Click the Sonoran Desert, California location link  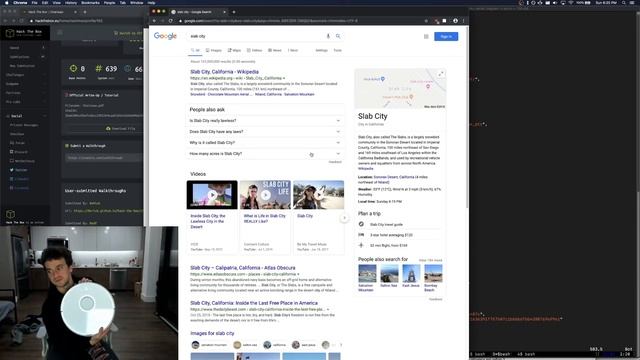click(394, 177)
